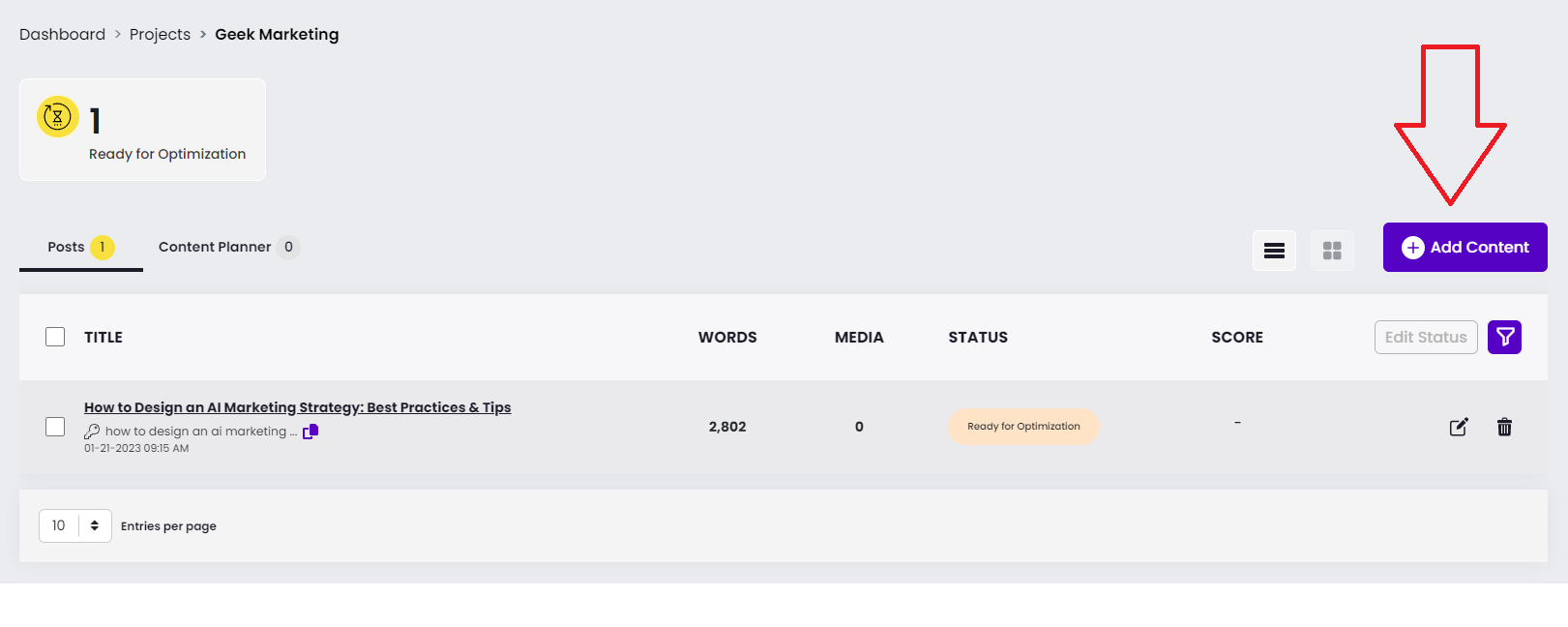The image size is (1568, 627).
Task: Select all posts with header checkbox
Action: pyautogui.click(x=55, y=337)
